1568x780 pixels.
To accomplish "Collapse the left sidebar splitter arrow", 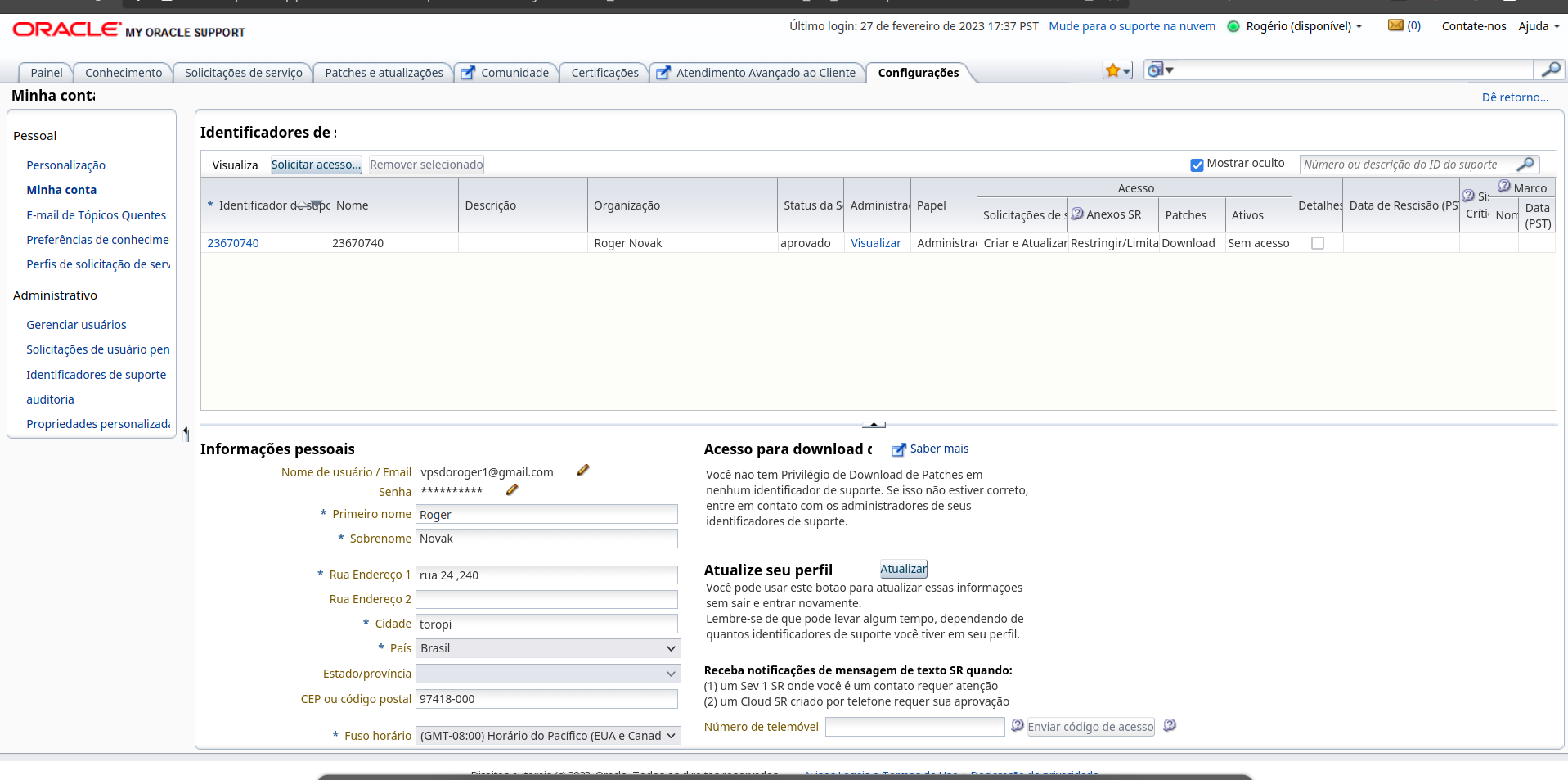I will point(186,432).
